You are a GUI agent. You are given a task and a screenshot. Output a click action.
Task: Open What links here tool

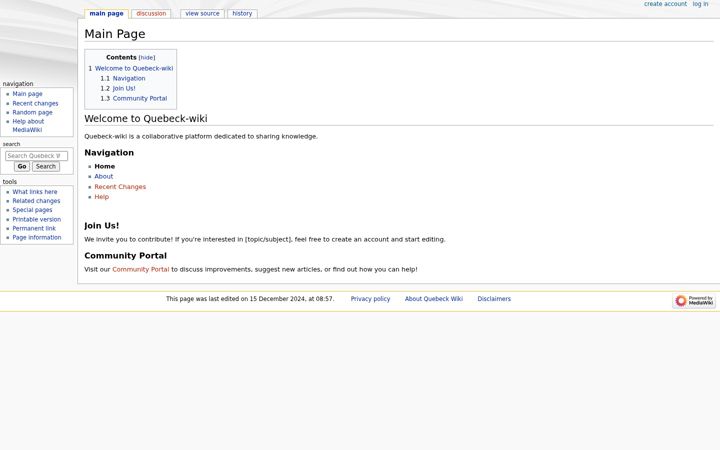[35, 192]
